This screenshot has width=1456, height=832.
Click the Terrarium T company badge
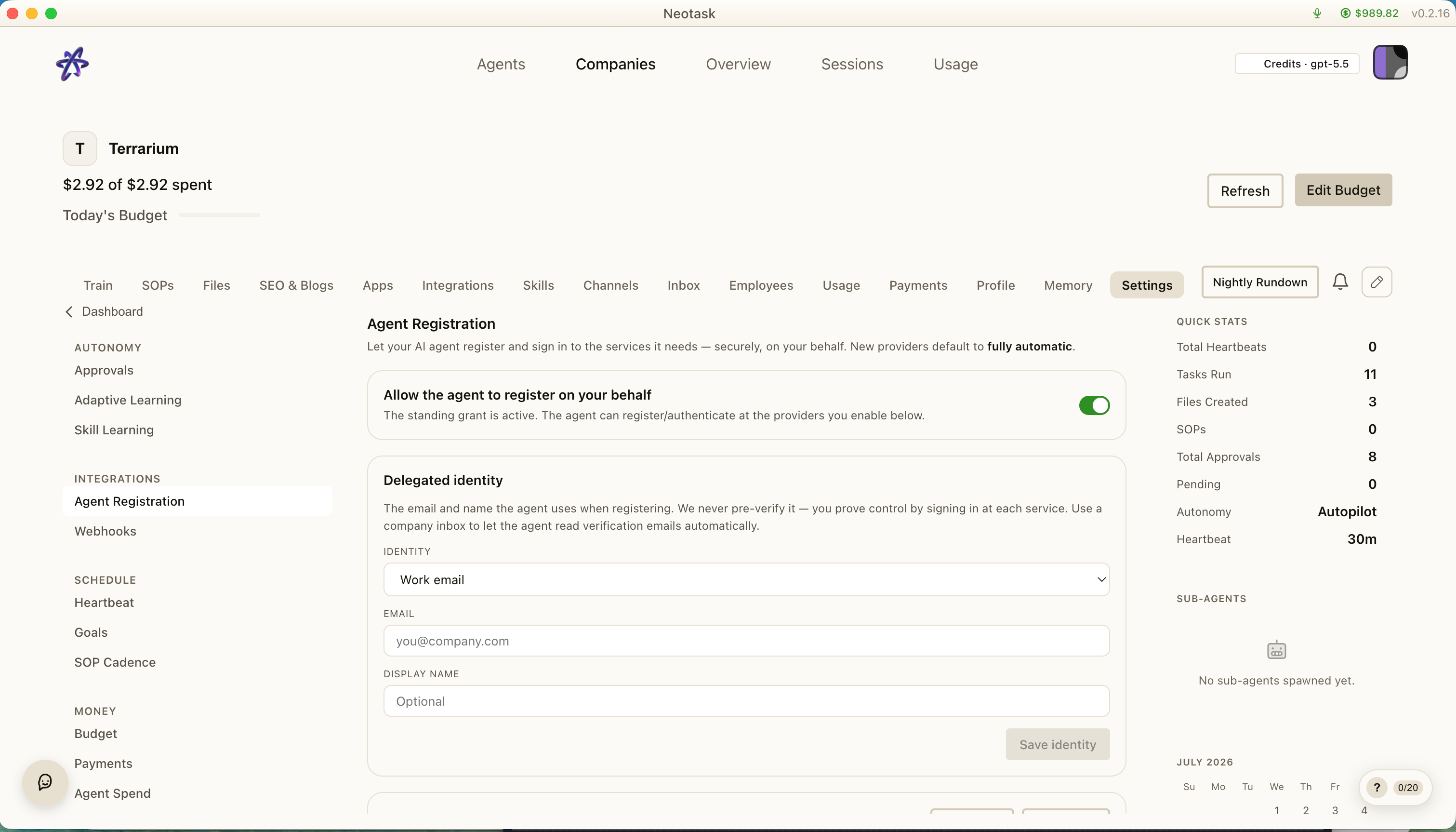80,148
